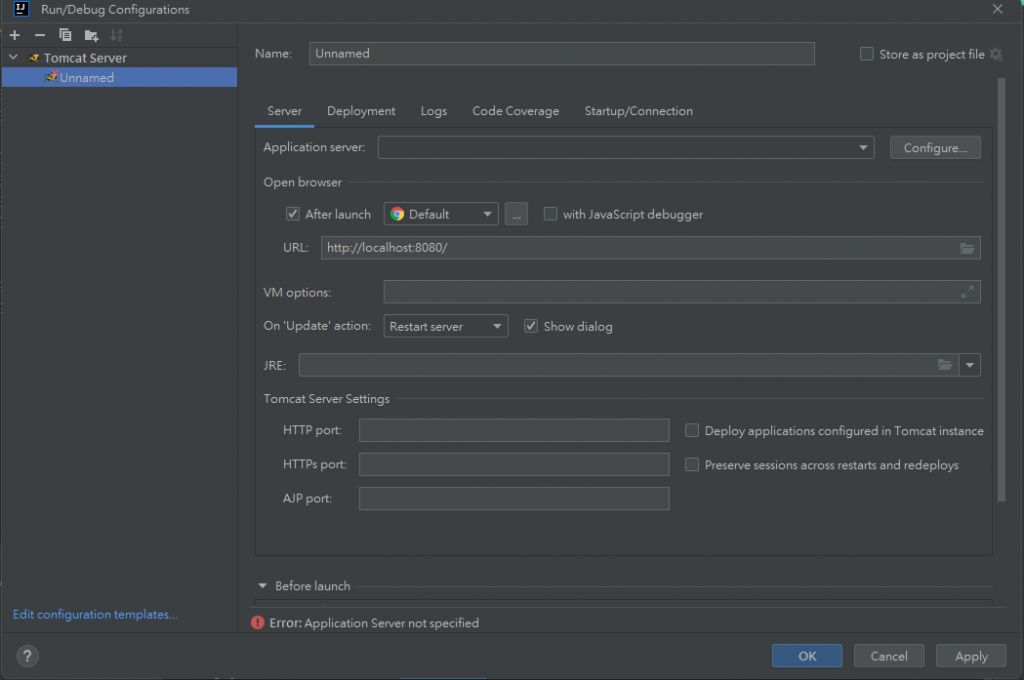The width and height of the screenshot is (1024, 680).
Task: Click the Create New Folder icon
Action: tap(91, 35)
